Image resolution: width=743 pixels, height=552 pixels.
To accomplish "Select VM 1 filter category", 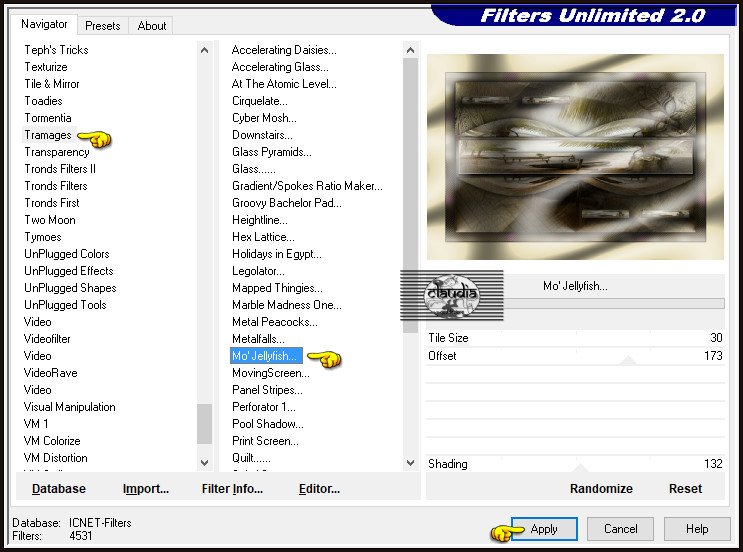I will pyautogui.click(x=36, y=424).
